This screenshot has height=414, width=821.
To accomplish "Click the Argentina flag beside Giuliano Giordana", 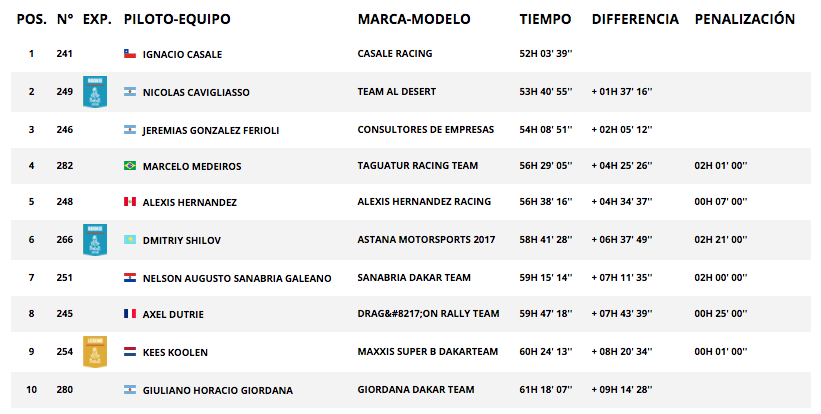I will [x=130, y=389].
